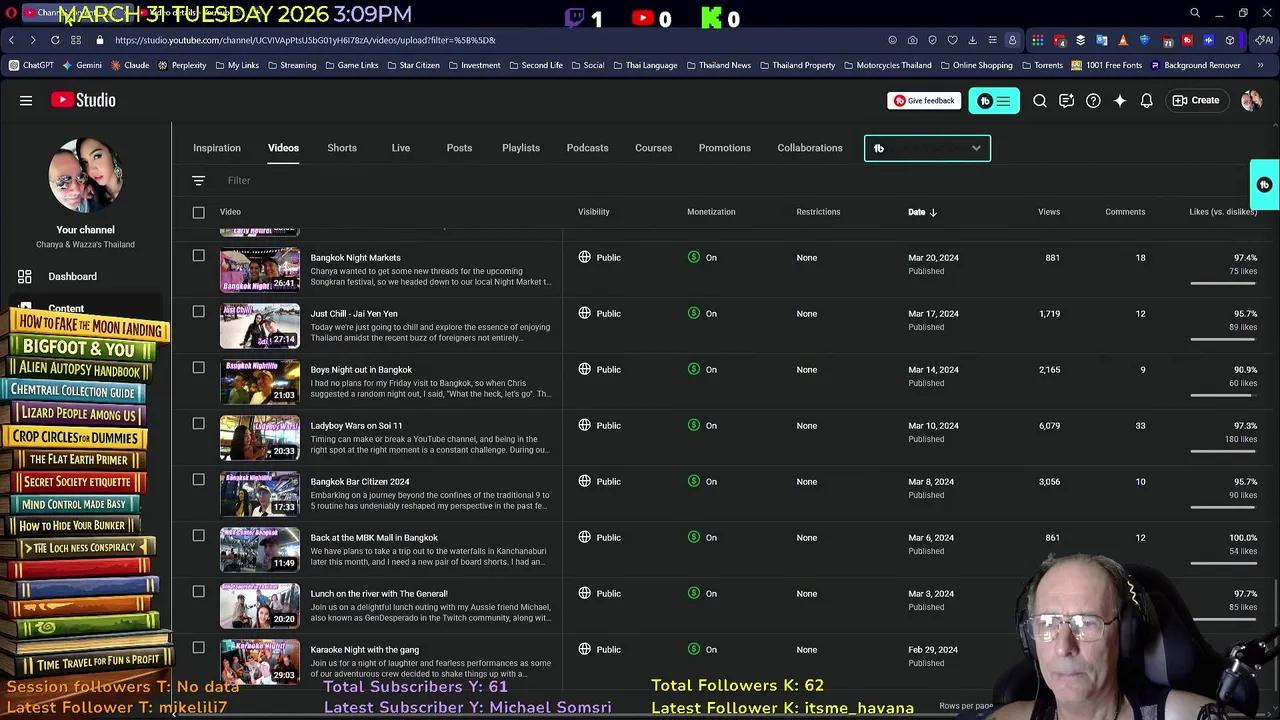Screen dimensions: 1280x720
Task: Switch to the Inspiration tab
Action: click(x=217, y=148)
